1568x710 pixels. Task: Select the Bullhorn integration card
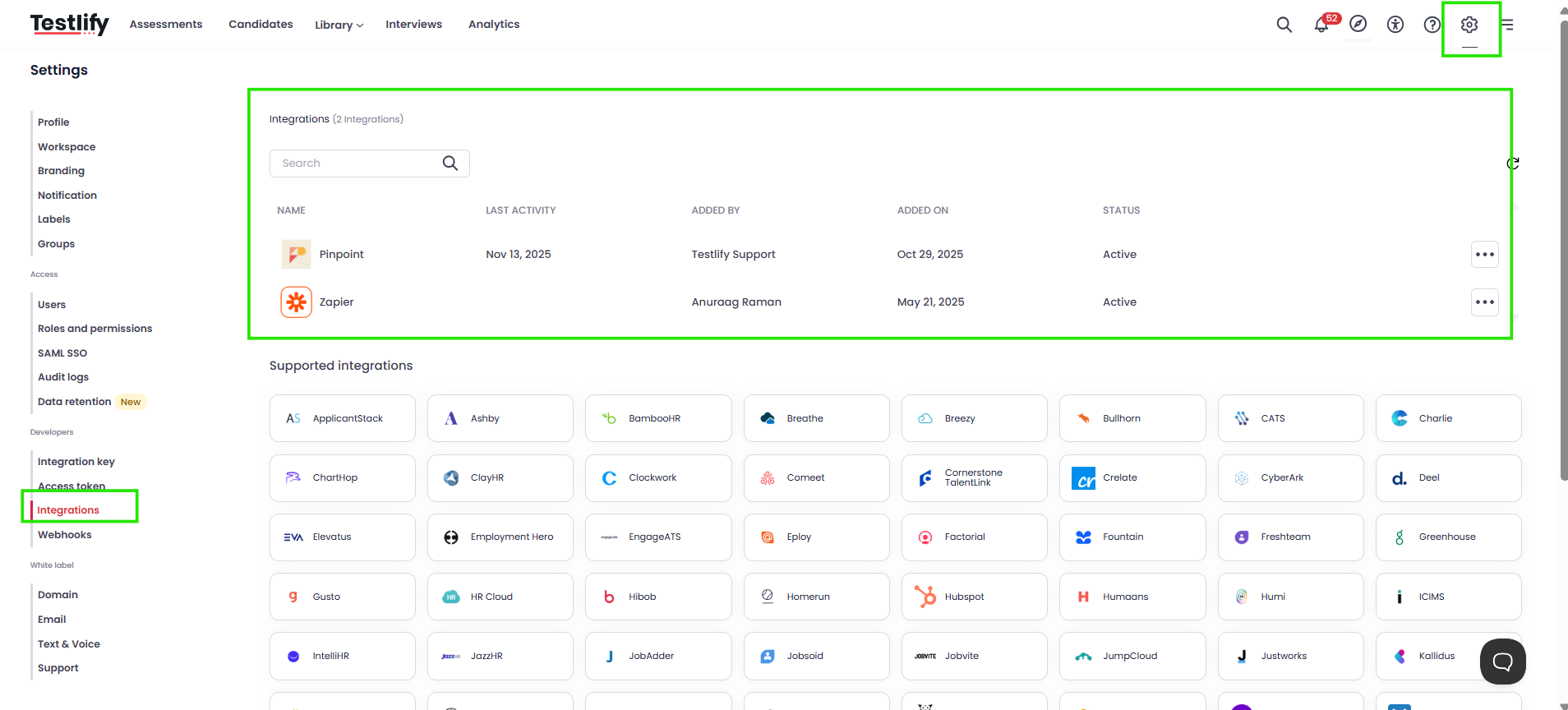coord(1132,418)
